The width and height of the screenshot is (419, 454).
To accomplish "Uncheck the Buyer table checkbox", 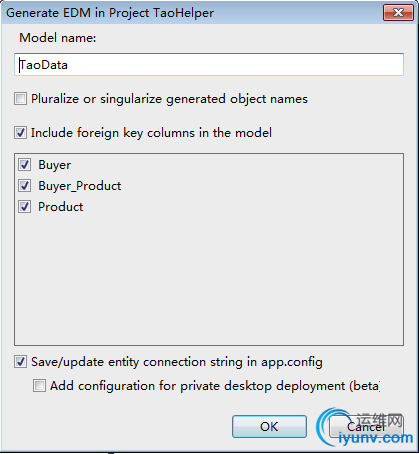I will coord(25,165).
